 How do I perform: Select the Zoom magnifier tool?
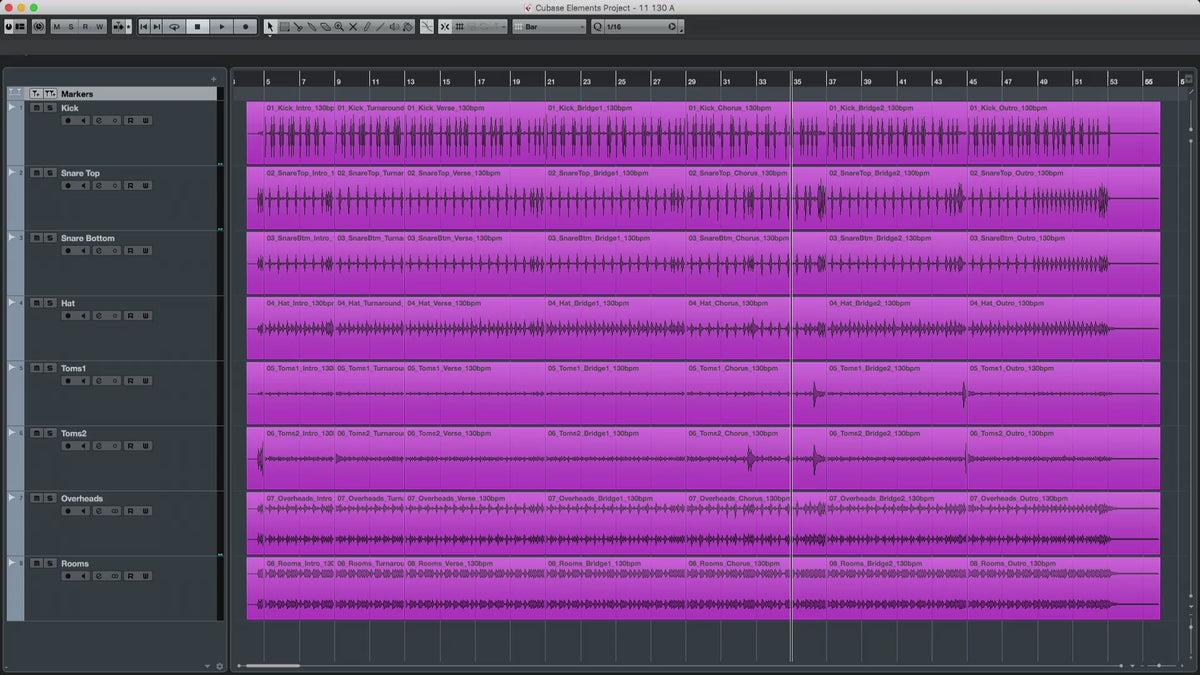(339, 27)
